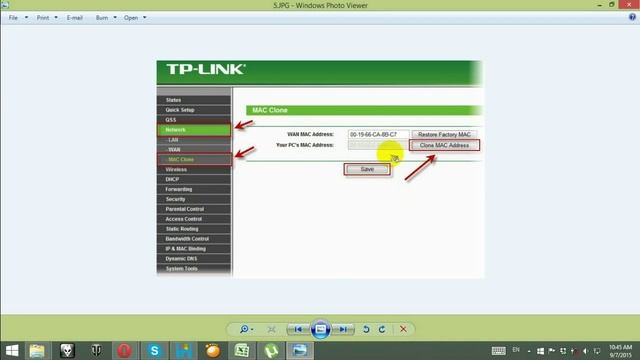Open uTorrent from the taskbar
This screenshot has height=360, width=640.
tap(271, 351)
